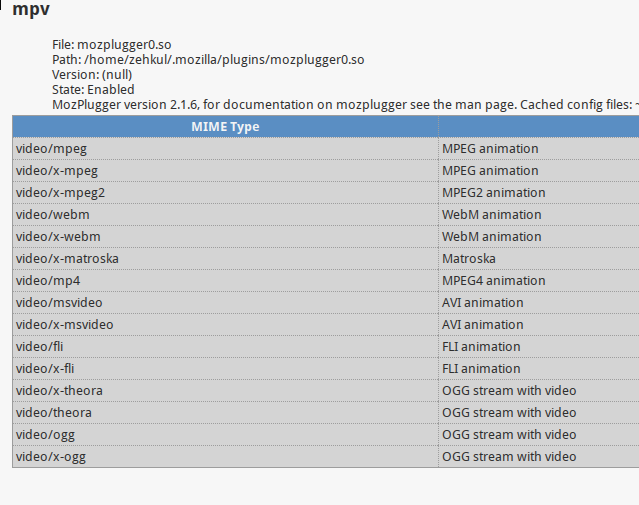
Task: Click the video/msvideo entry
Action: pos(225,303)
